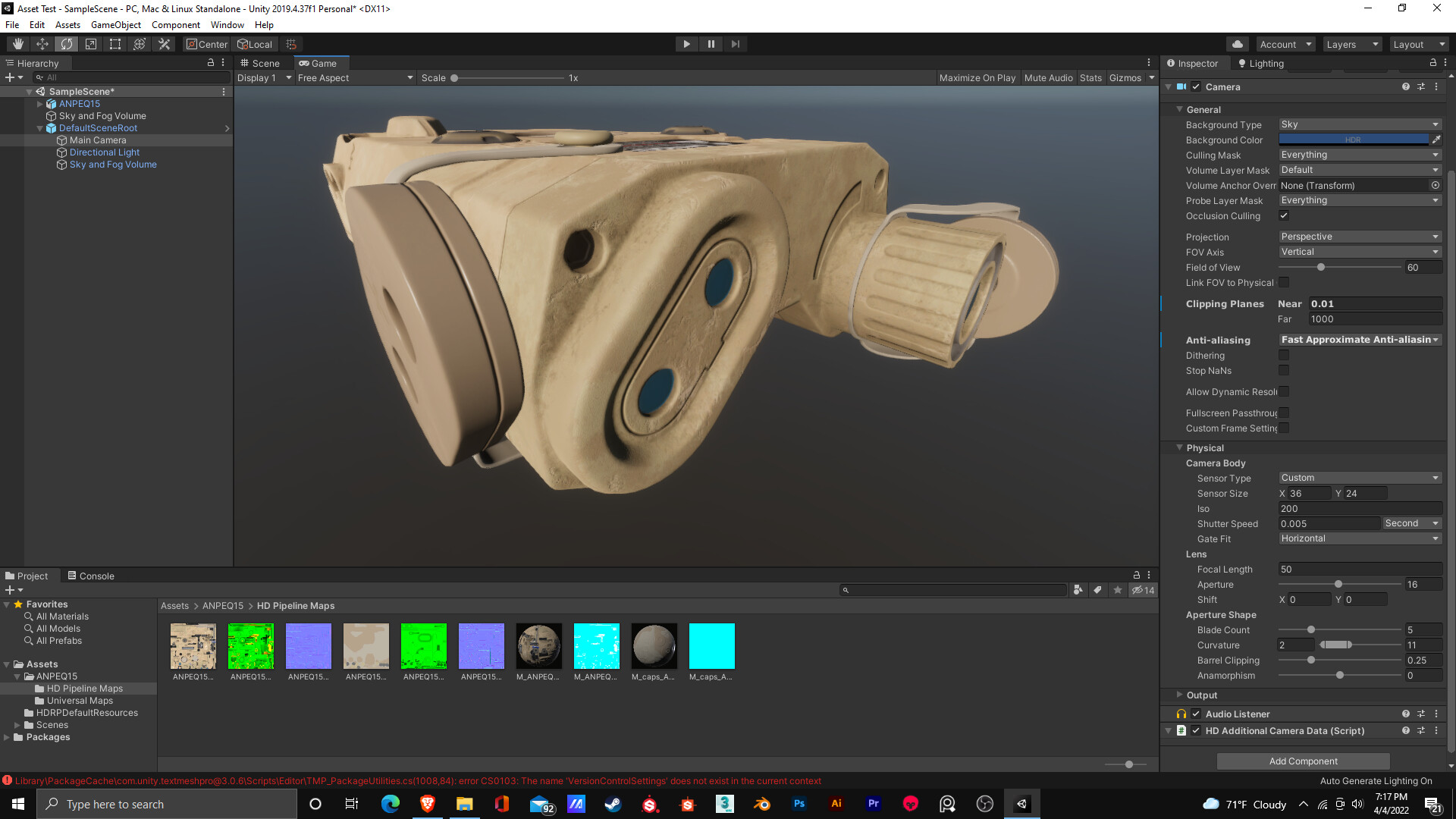Toggle Occlusion Culling checkbox

click(x=1284, y=216)
